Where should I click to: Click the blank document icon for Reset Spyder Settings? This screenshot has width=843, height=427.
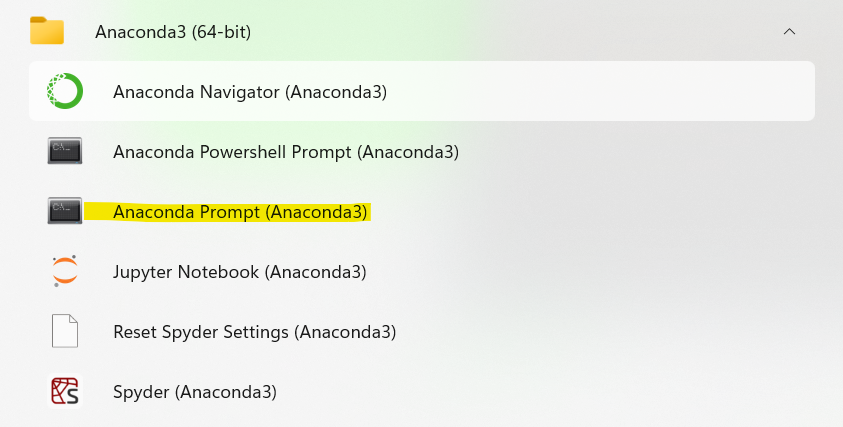65,331
